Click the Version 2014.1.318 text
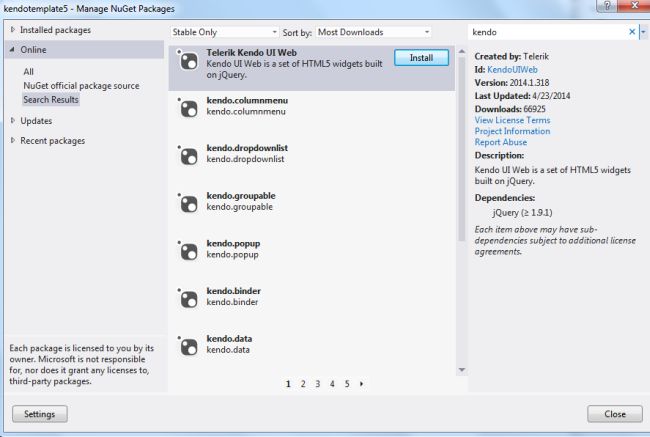The height and width of the screenshot is (437, 650). click(x=512, y=83)
